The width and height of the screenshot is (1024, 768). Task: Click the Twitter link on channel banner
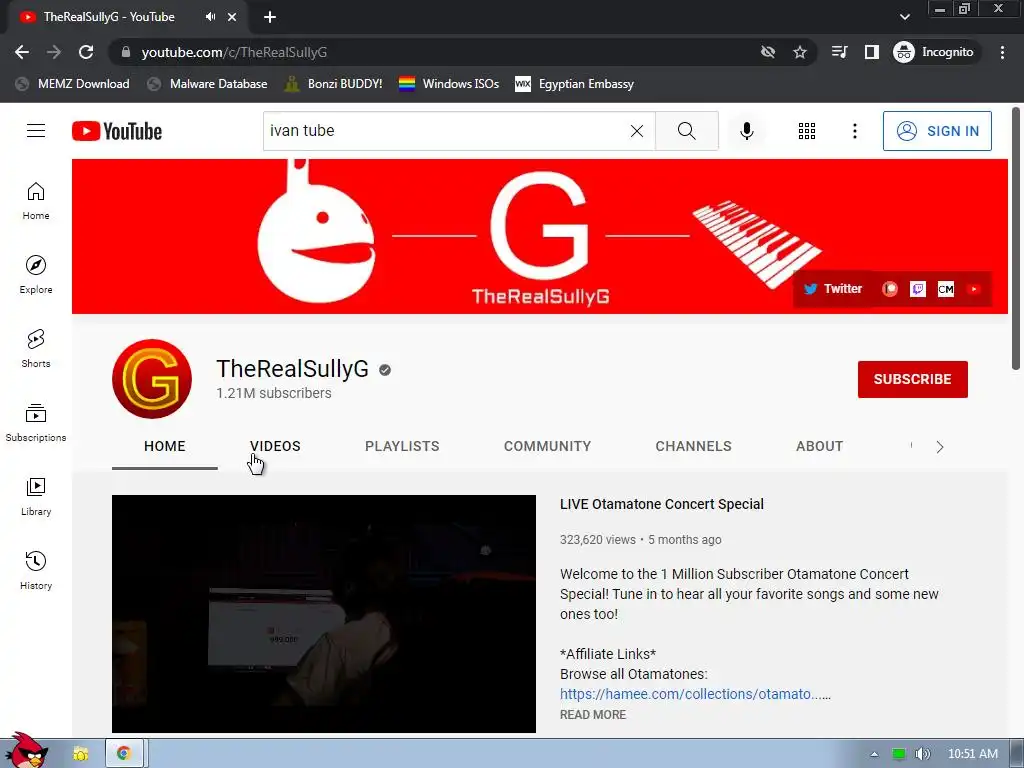point(833,289)
